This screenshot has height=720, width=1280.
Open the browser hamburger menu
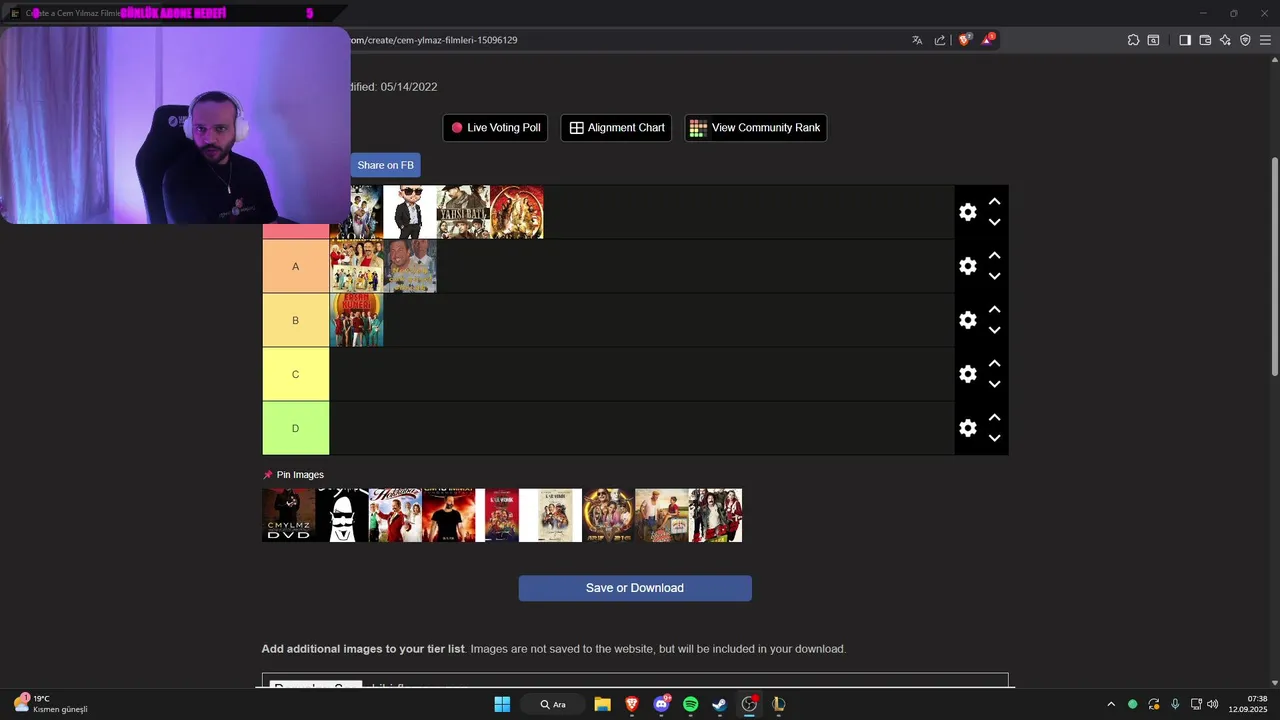click(x=1266, y=40)
